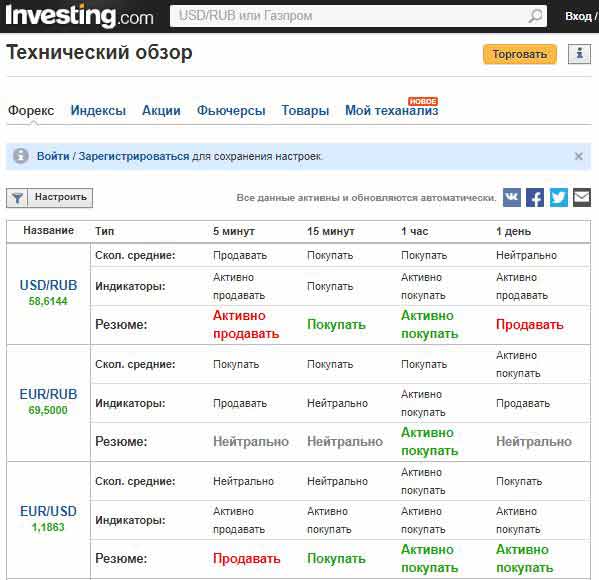Open the USD/RUB pair link
This screenshot has height=580, width=599.
(x=49, y=285)
